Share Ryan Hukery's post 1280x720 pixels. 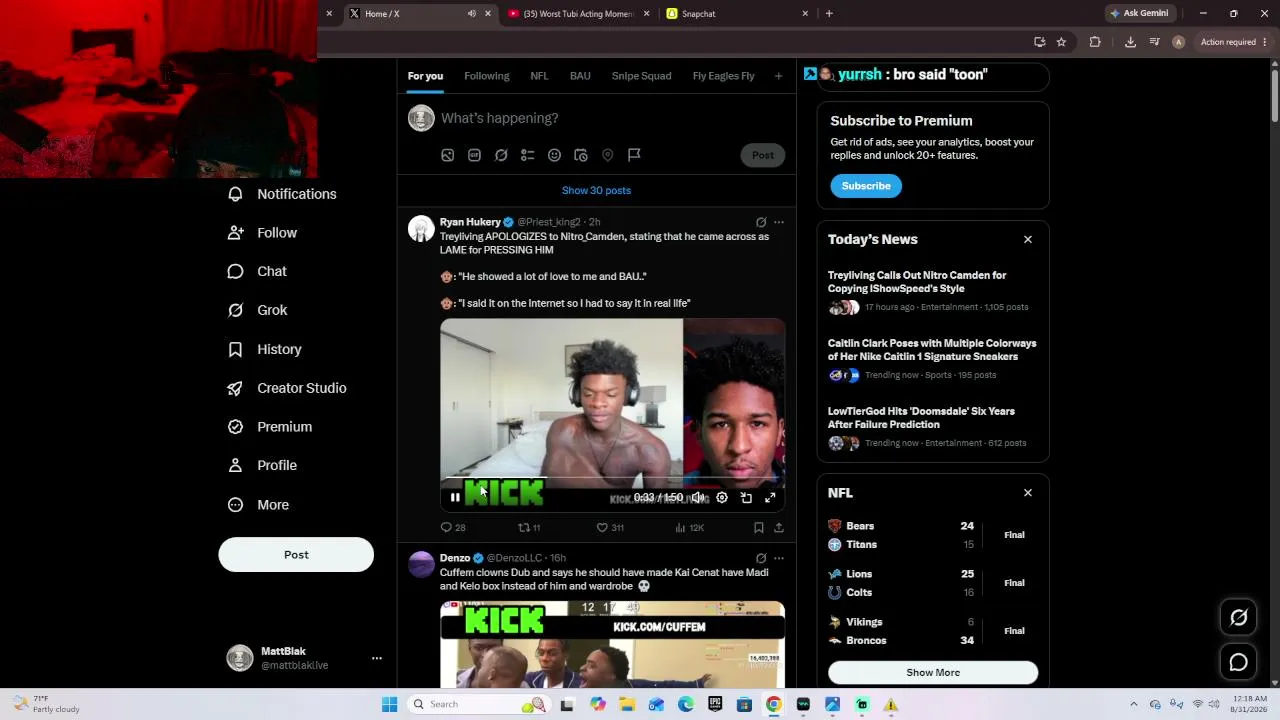pos(779,528)
